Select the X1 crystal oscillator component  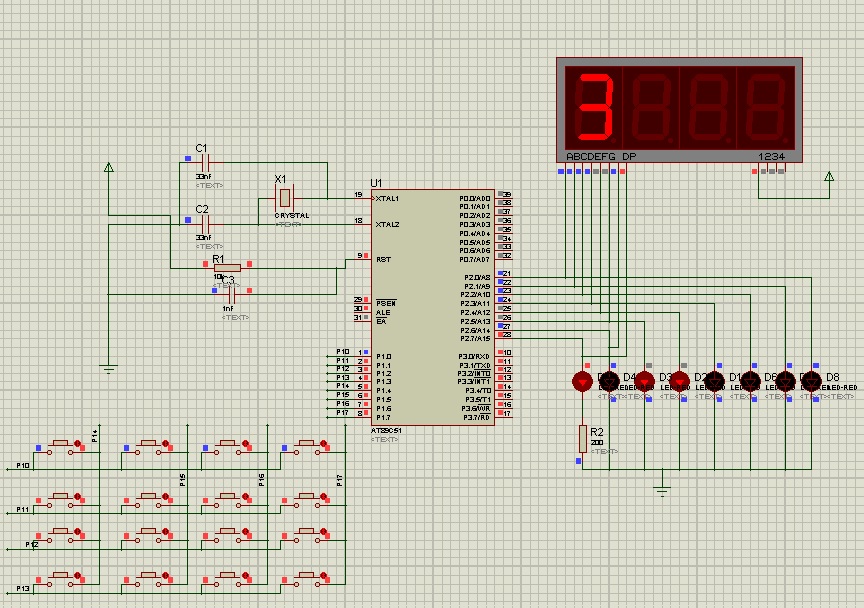(285, 198)
